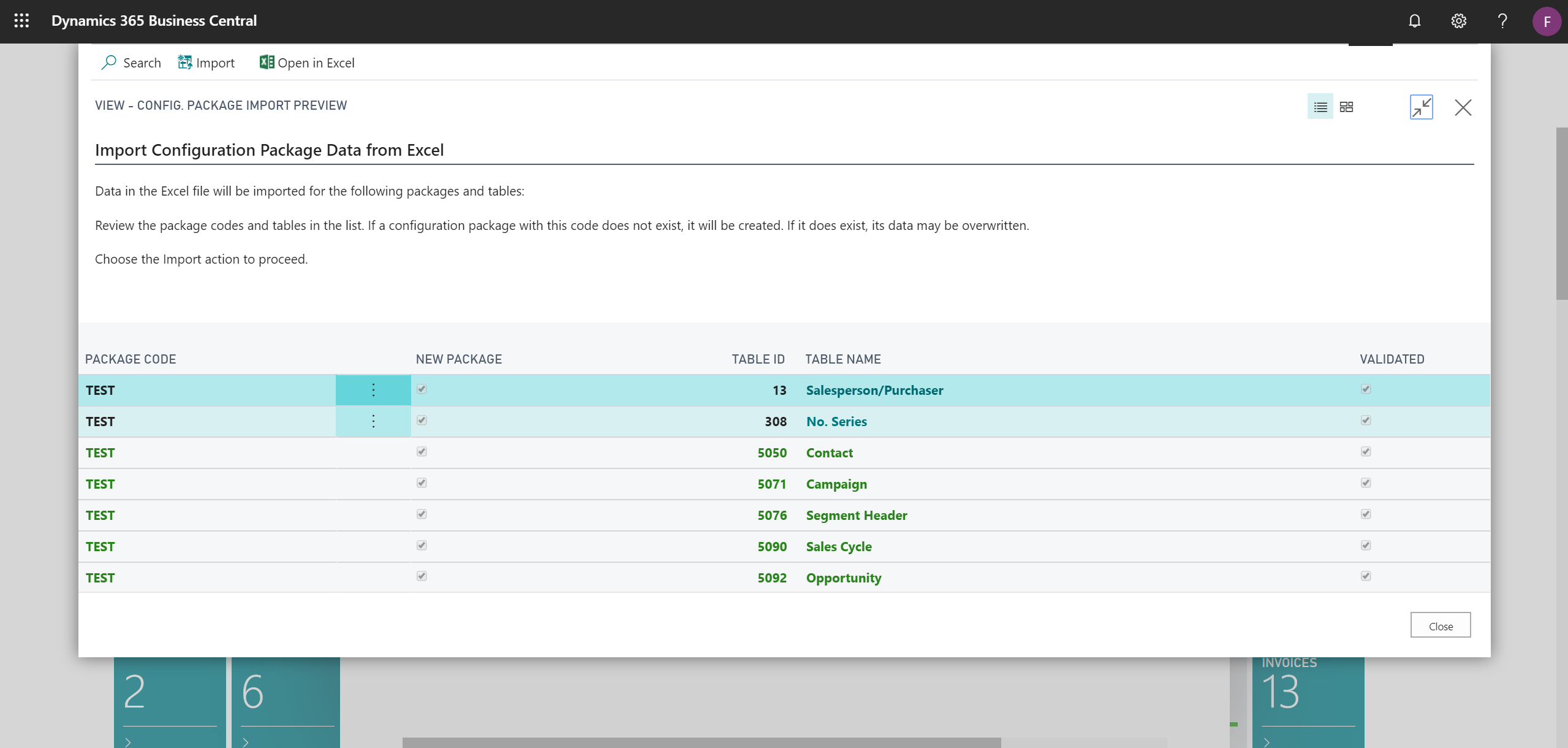1568x748 pixels.
Task: Click the Dynamics 365 app launcher icon
Action: tap(21, 20)
